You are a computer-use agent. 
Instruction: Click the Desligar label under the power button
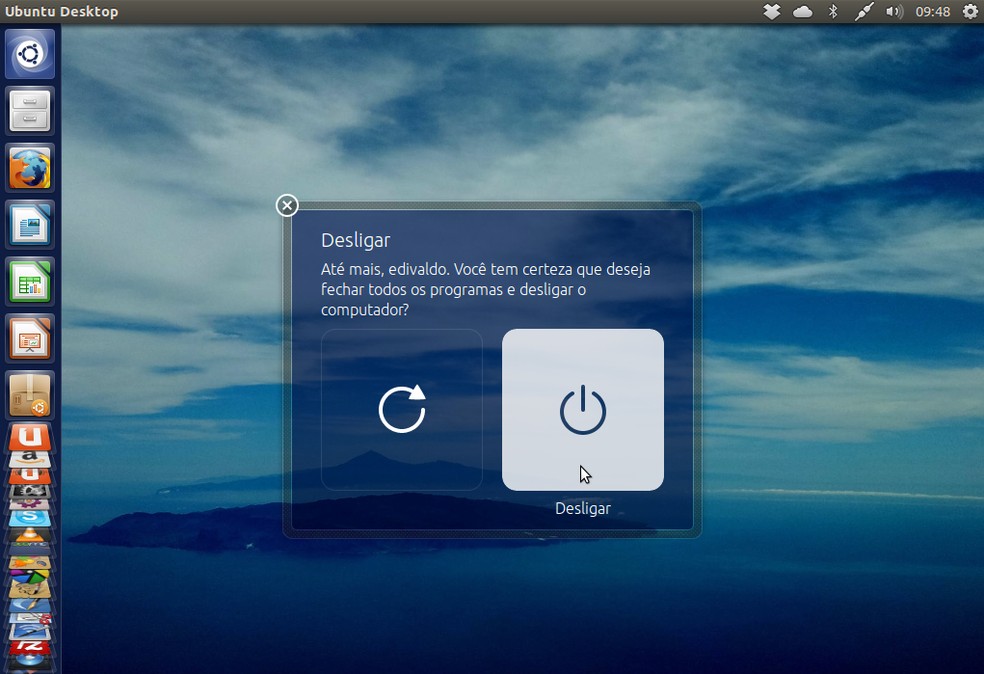582,508
